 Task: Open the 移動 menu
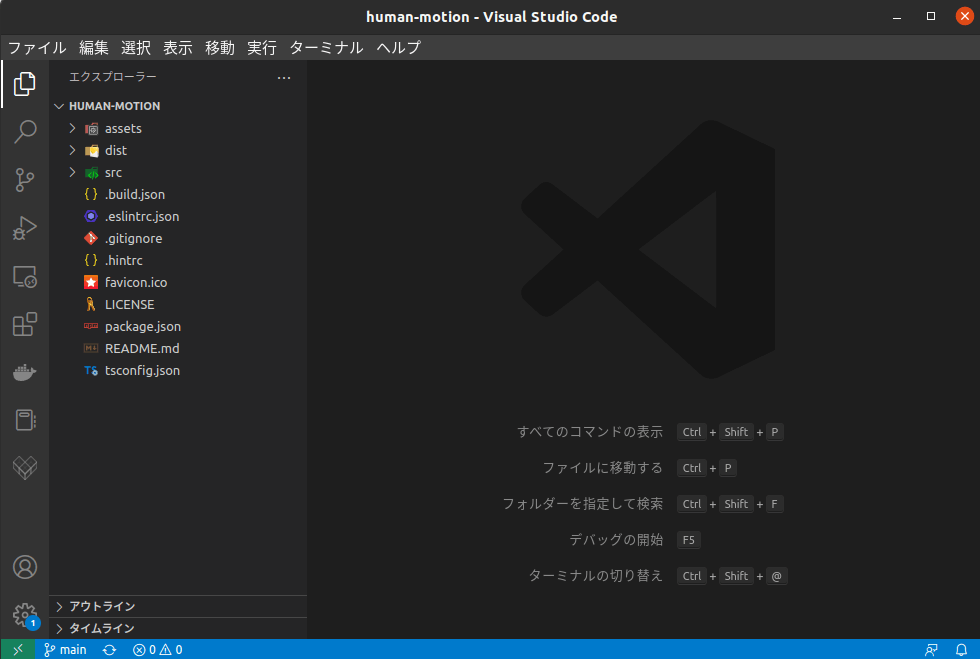click(219, 48)
